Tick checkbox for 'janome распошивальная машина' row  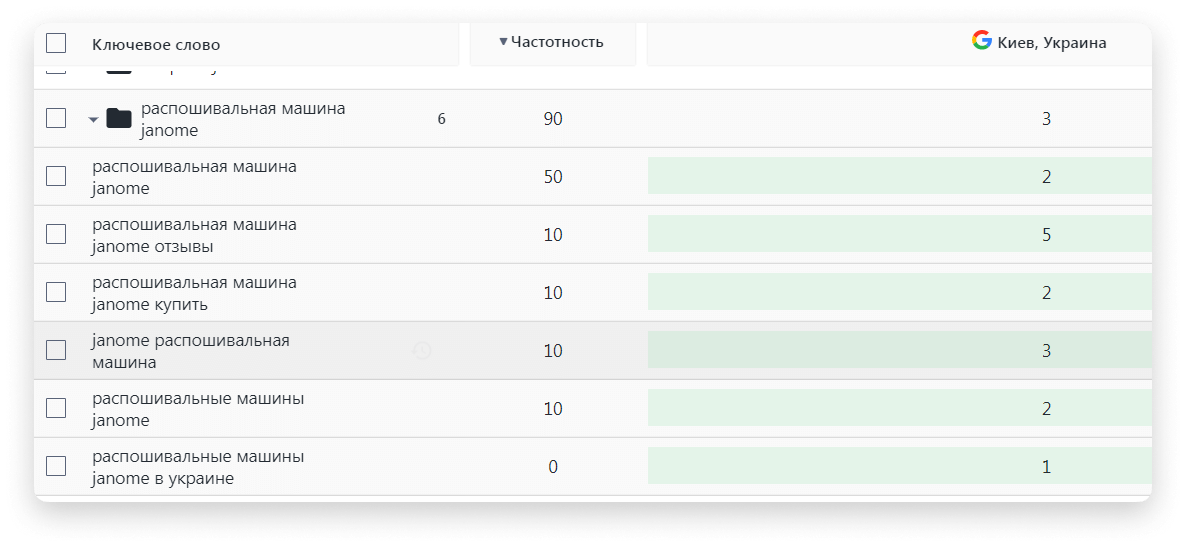click(56, 350)
